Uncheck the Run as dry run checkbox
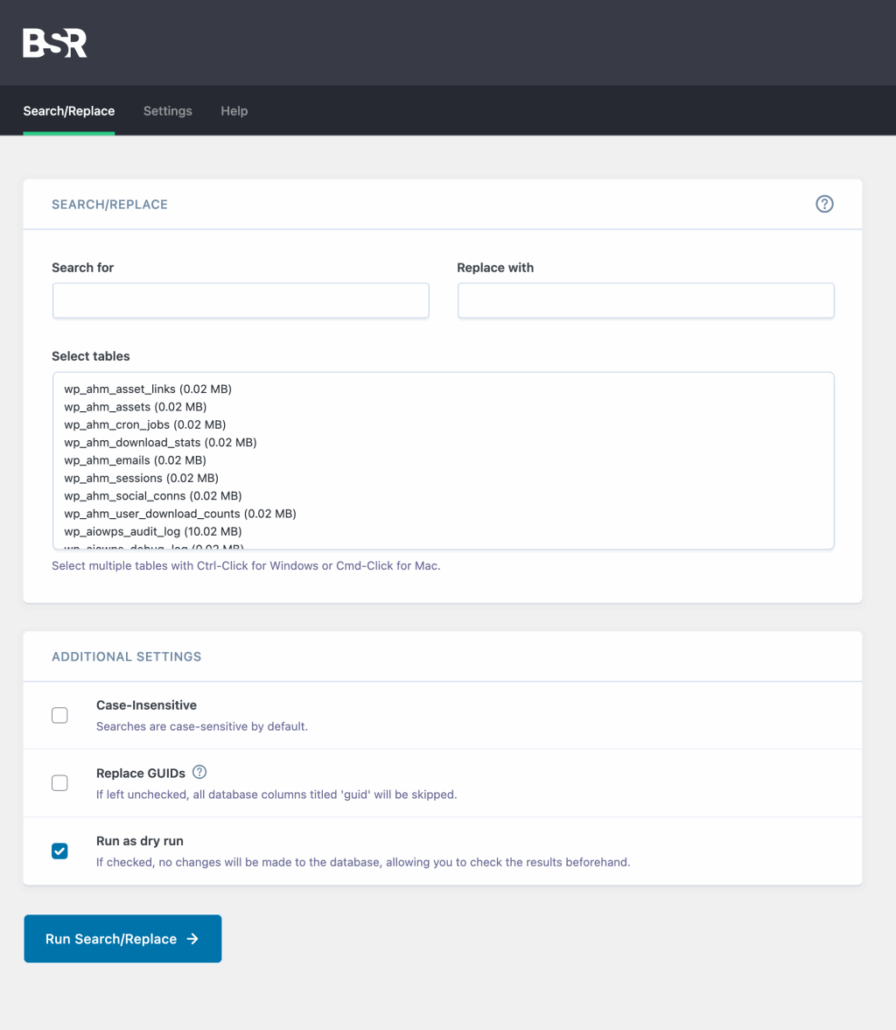This screenshot has width=896, height=1030. point(60,851)
